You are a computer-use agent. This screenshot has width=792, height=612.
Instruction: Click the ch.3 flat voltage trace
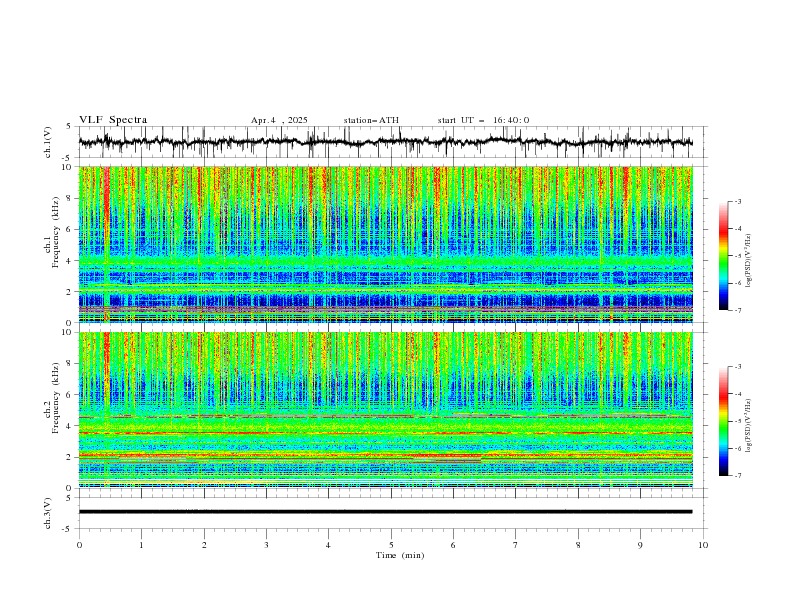click(x=385, y=512)
